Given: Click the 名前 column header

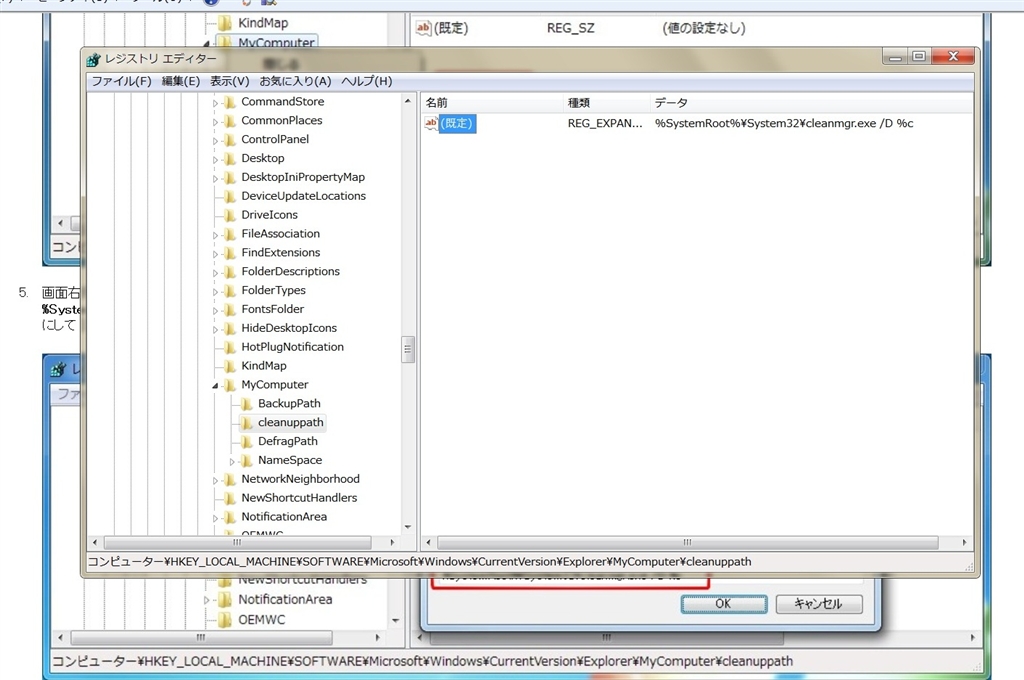Looking at the screenshot, I should tap(492, 103).
